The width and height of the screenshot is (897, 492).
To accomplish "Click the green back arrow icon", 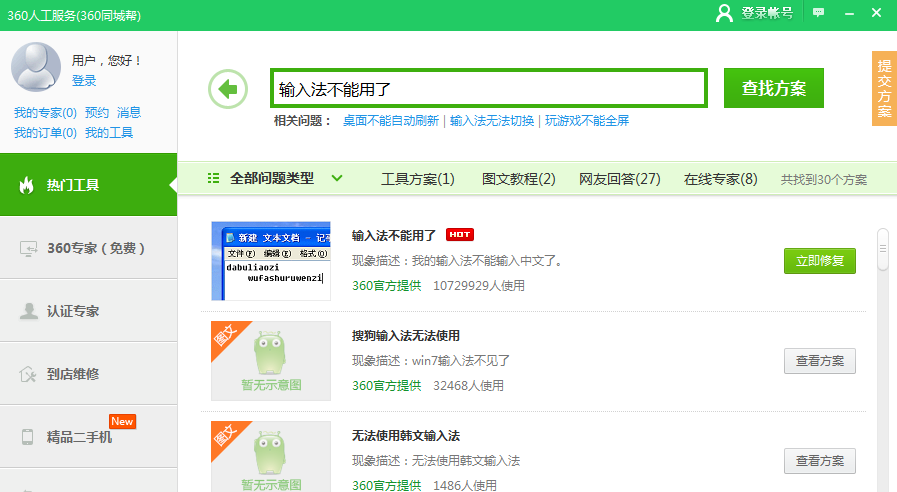I will tap(228, 89).
